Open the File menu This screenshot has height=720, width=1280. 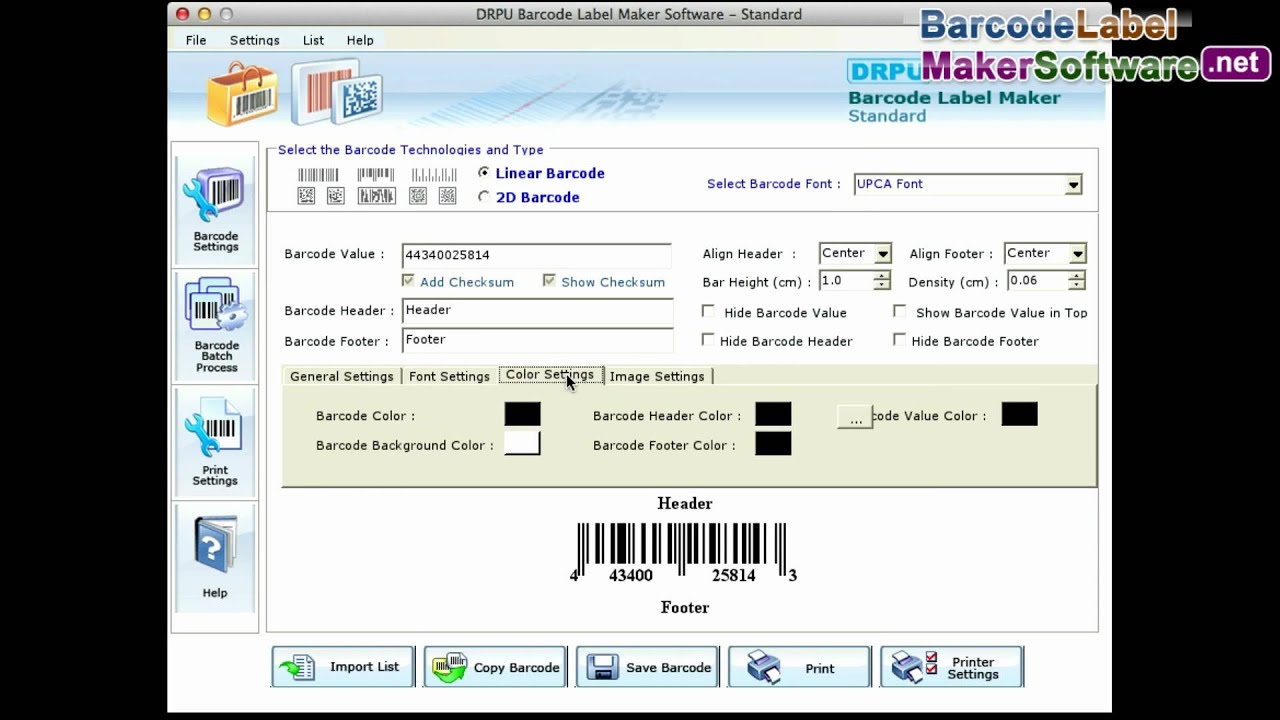196,40
